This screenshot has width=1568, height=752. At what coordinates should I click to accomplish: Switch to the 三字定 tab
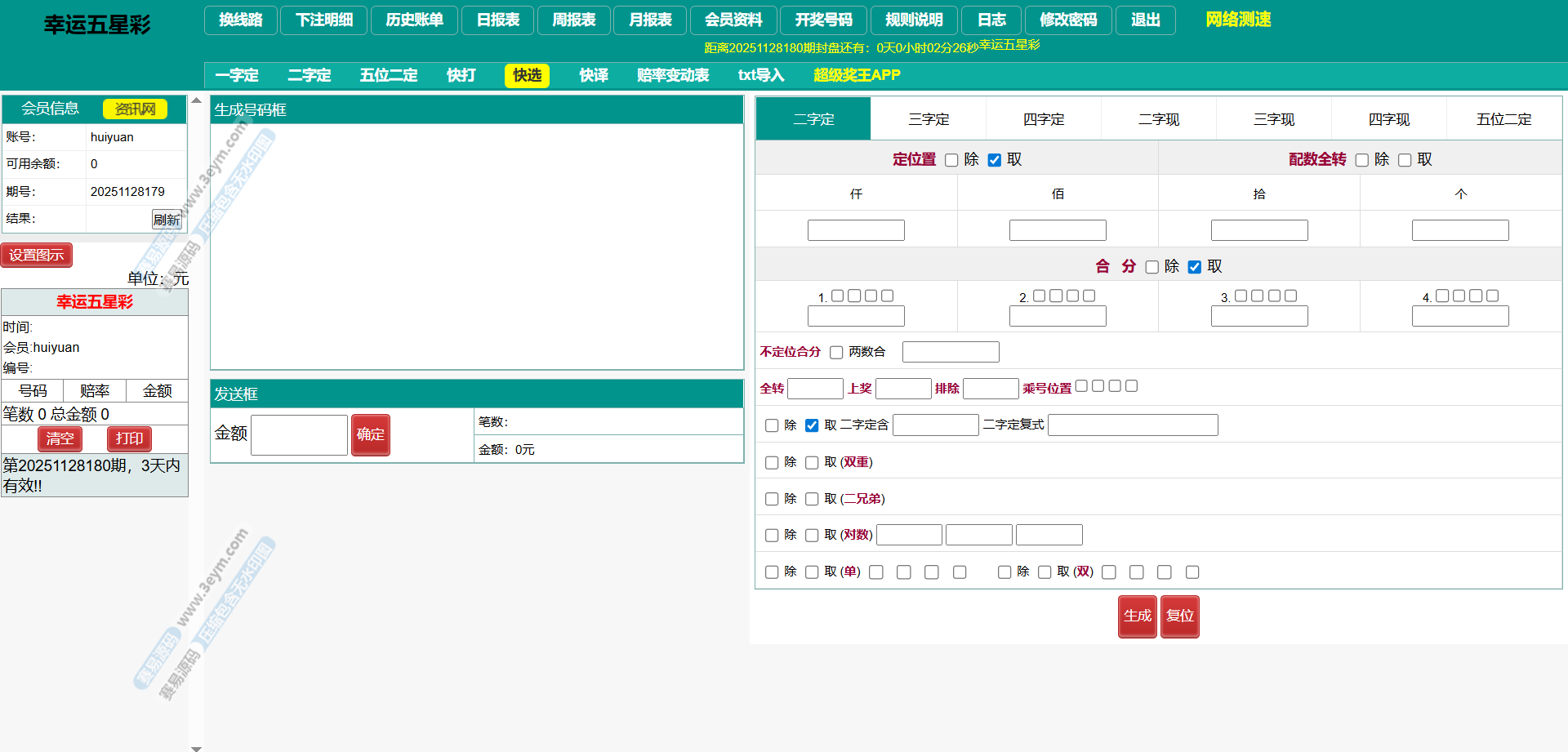coord(929,119)
